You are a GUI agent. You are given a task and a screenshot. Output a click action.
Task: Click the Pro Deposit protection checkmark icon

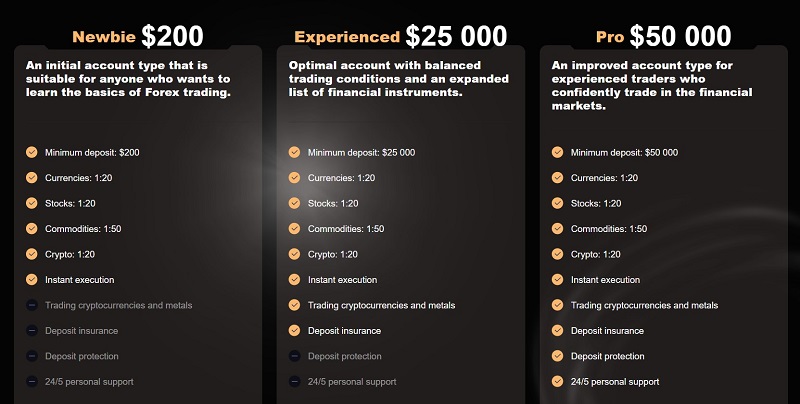pos(558,356)
